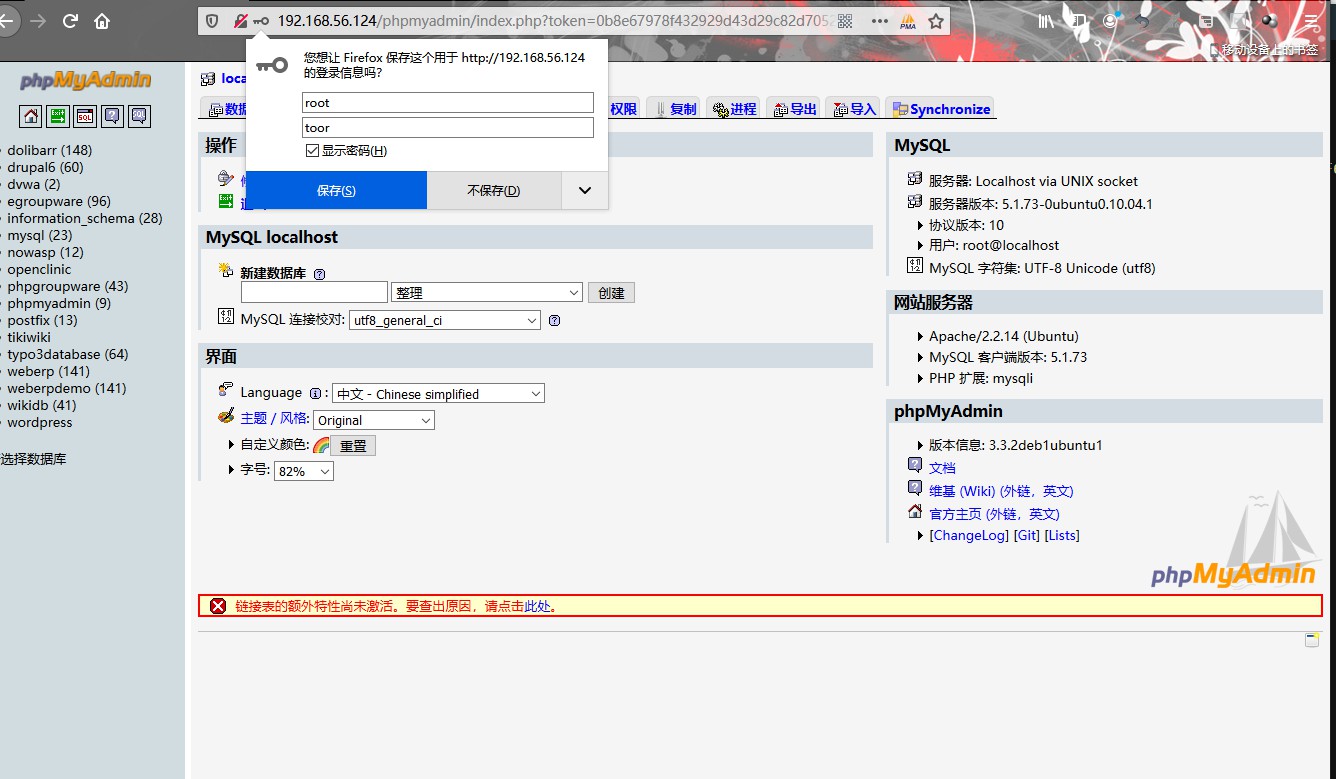Click the PMA extension icon in address bar

pos(908,21)
